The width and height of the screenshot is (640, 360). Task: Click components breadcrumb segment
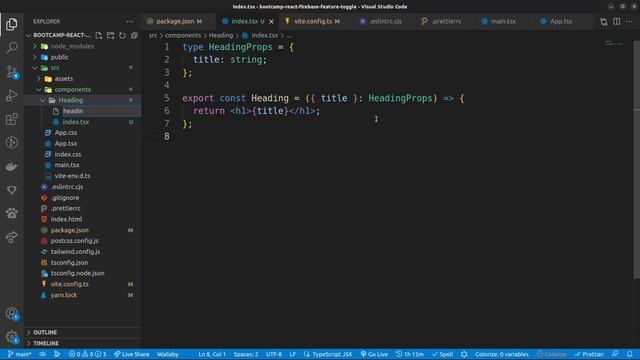pos(183,36)
